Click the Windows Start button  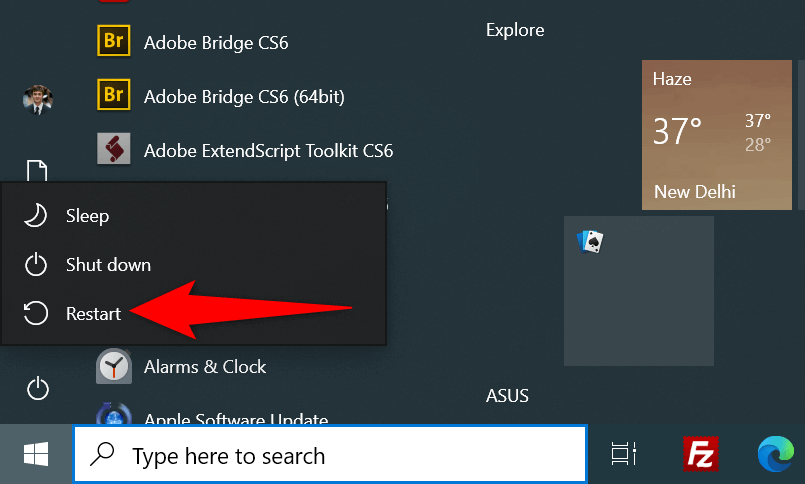click(x=36, y=456)
